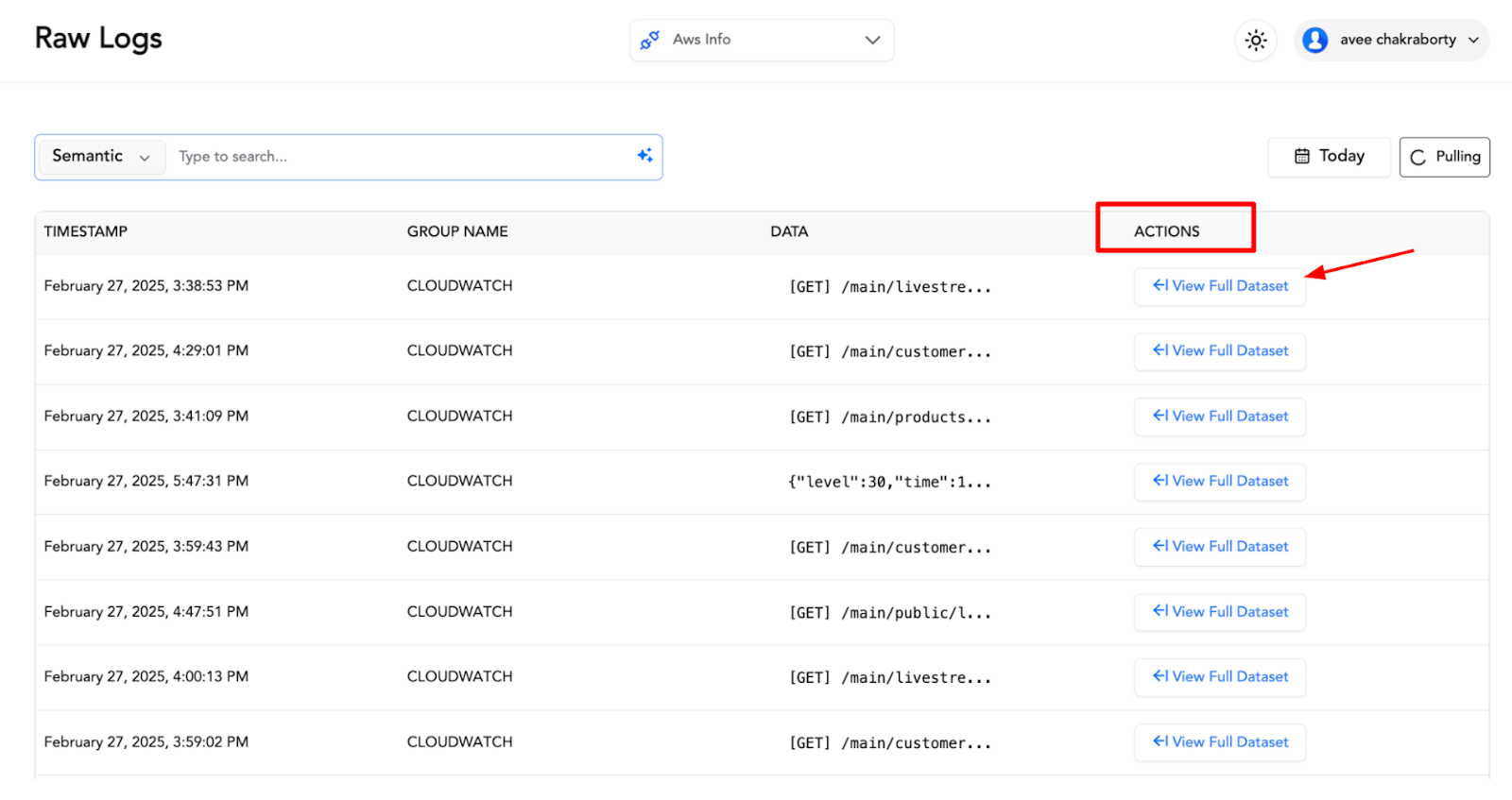Select timestamp February 27, 2025, 3:59:43 PM

[146, 547]
